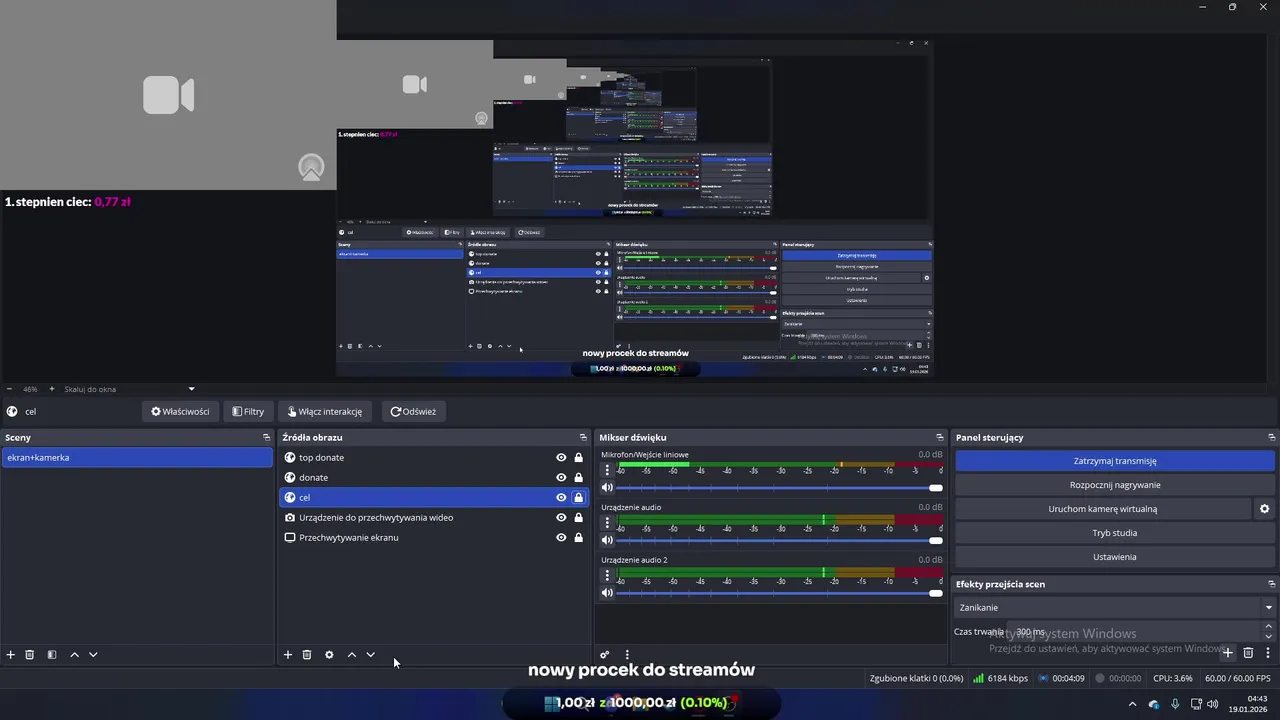Viewport: 1280px width, 720px height.
Task: Open the Zanikanie transition dropdown
Action: pyautogui.click(x=1115, y=607)
